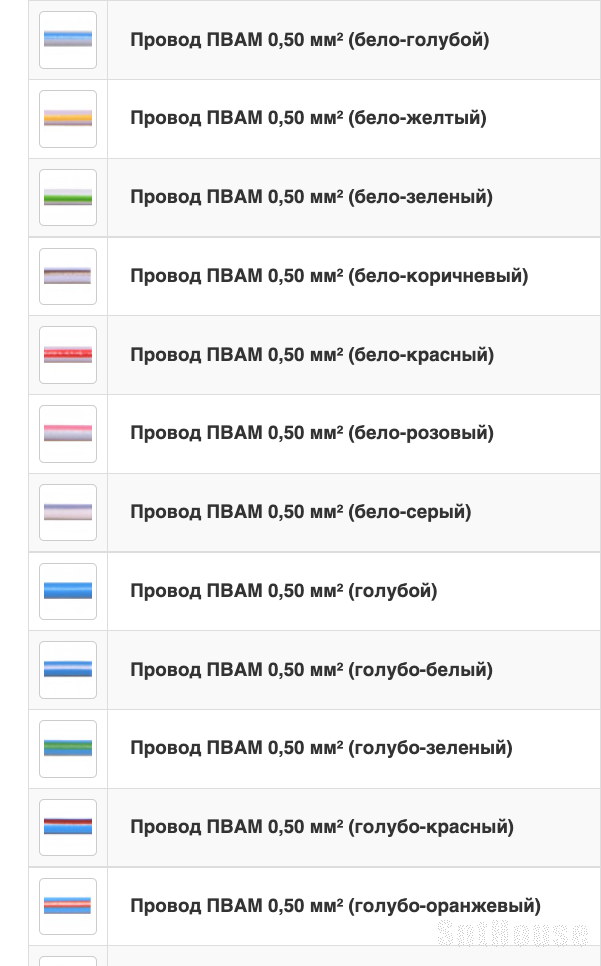Go to Провод ПВАМ (бело-красный) page
601x966 pixels.
coord(312,355)
